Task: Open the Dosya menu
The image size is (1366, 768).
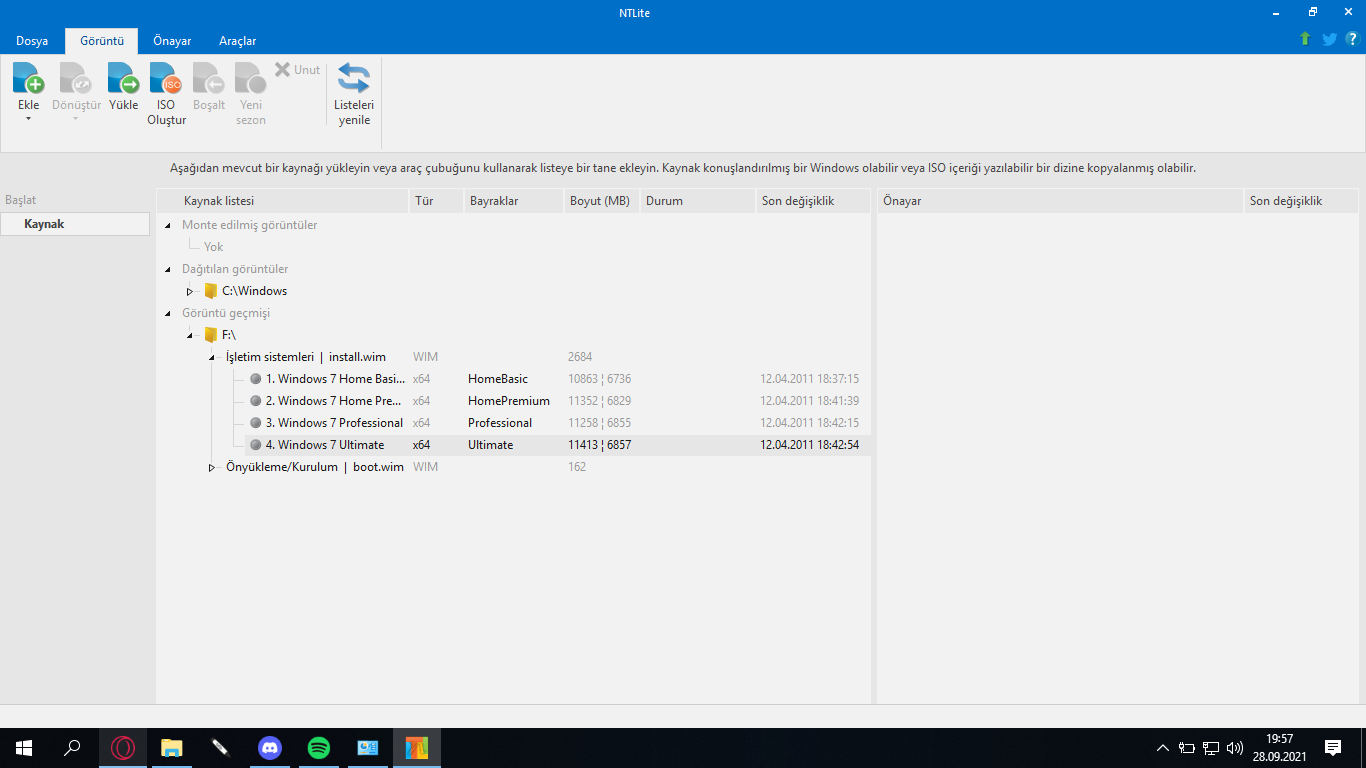Action: [32, 41]
